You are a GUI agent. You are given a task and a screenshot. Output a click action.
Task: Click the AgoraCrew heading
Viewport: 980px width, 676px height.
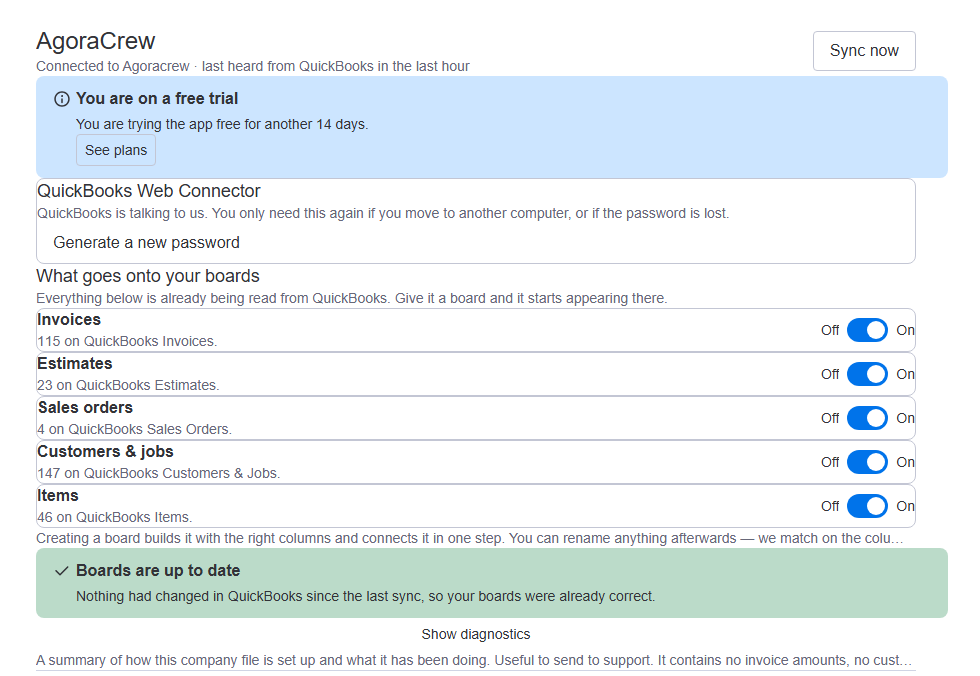point(96,41)
